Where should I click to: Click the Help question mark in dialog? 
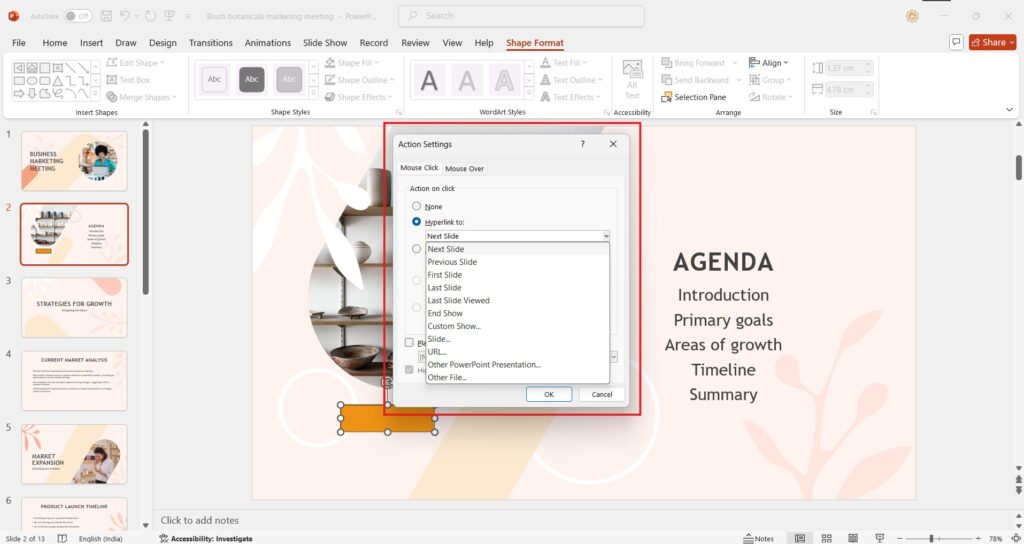tap(583, 144)
